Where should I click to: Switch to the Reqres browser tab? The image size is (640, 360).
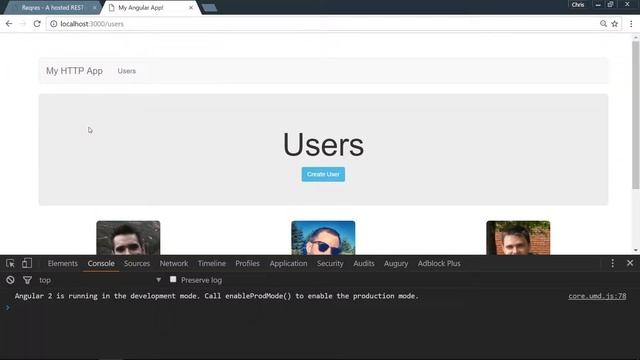52,8
